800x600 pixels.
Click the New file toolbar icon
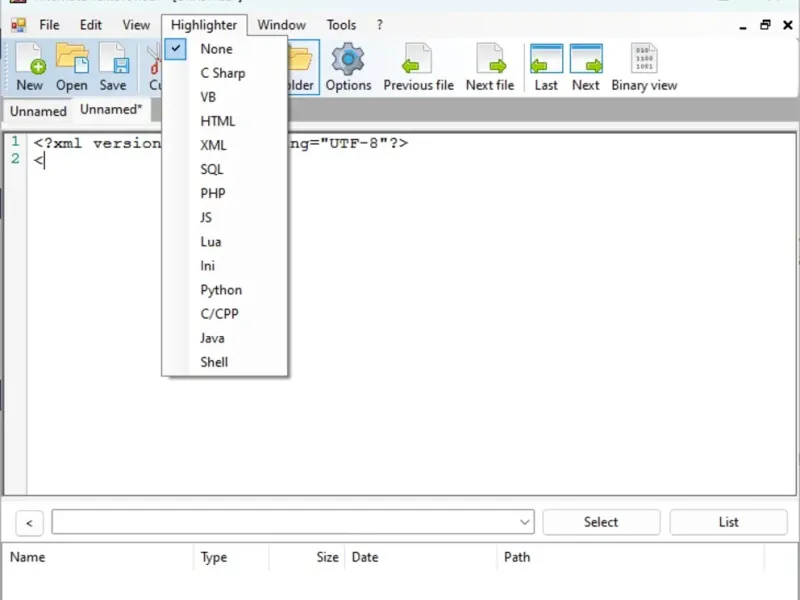point(30,67)
